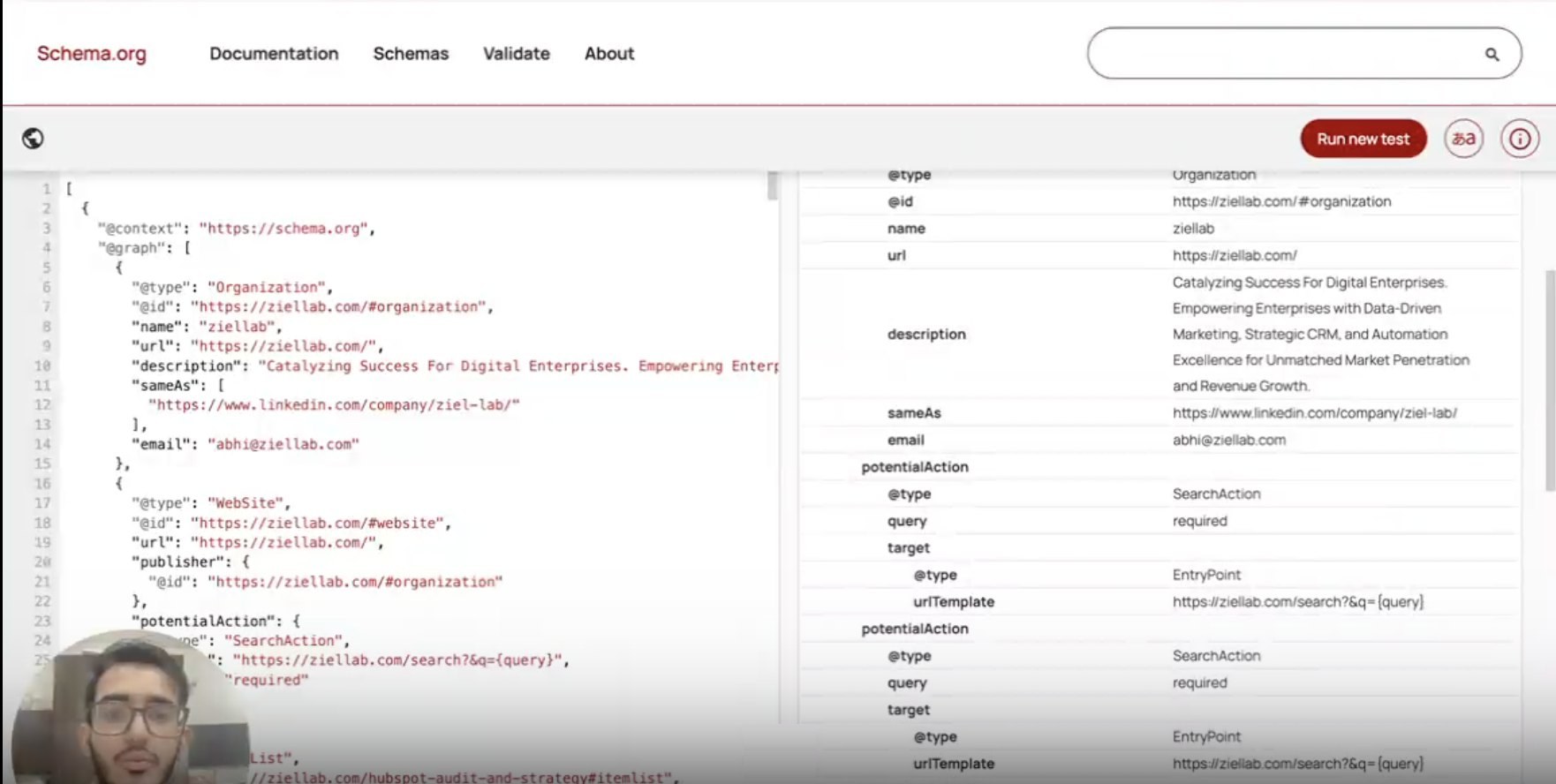Select the description label in results

(926, 334)
